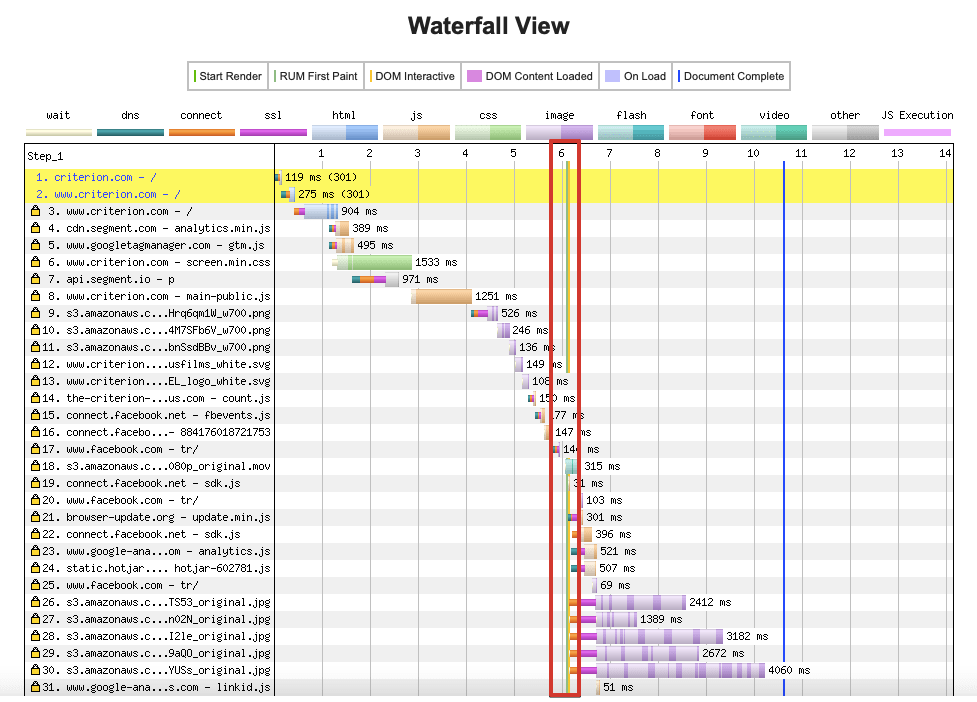The width and height of the screenshot is (977, 702).
Task: Click the 119 ms (301) timing label
Action: tap(321, 177)
